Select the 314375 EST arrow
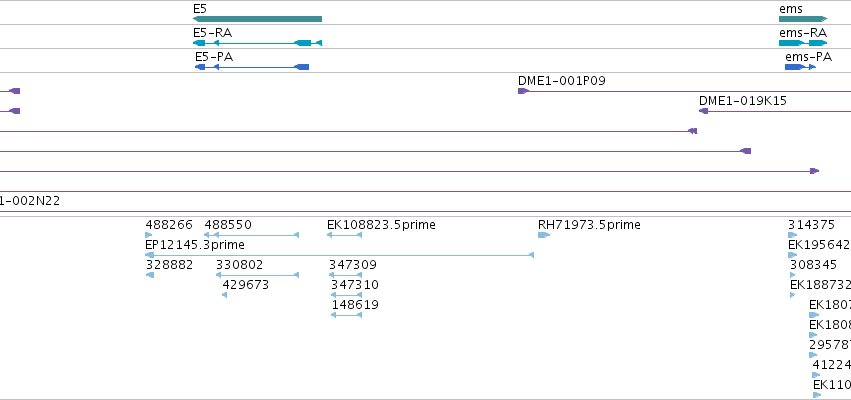851x400 pixels. pos(792,235)
